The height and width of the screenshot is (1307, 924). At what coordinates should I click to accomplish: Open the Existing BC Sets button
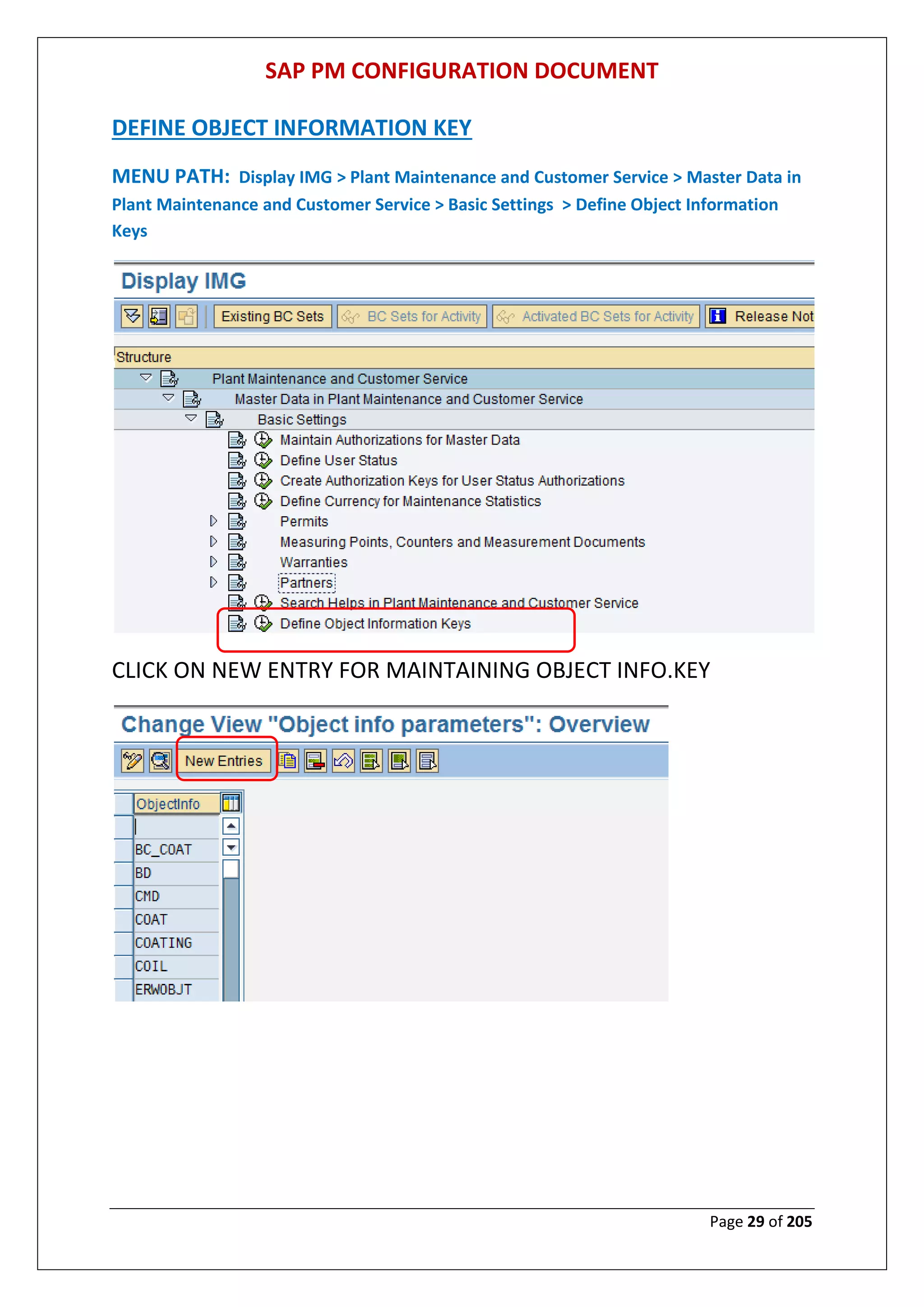273,316
